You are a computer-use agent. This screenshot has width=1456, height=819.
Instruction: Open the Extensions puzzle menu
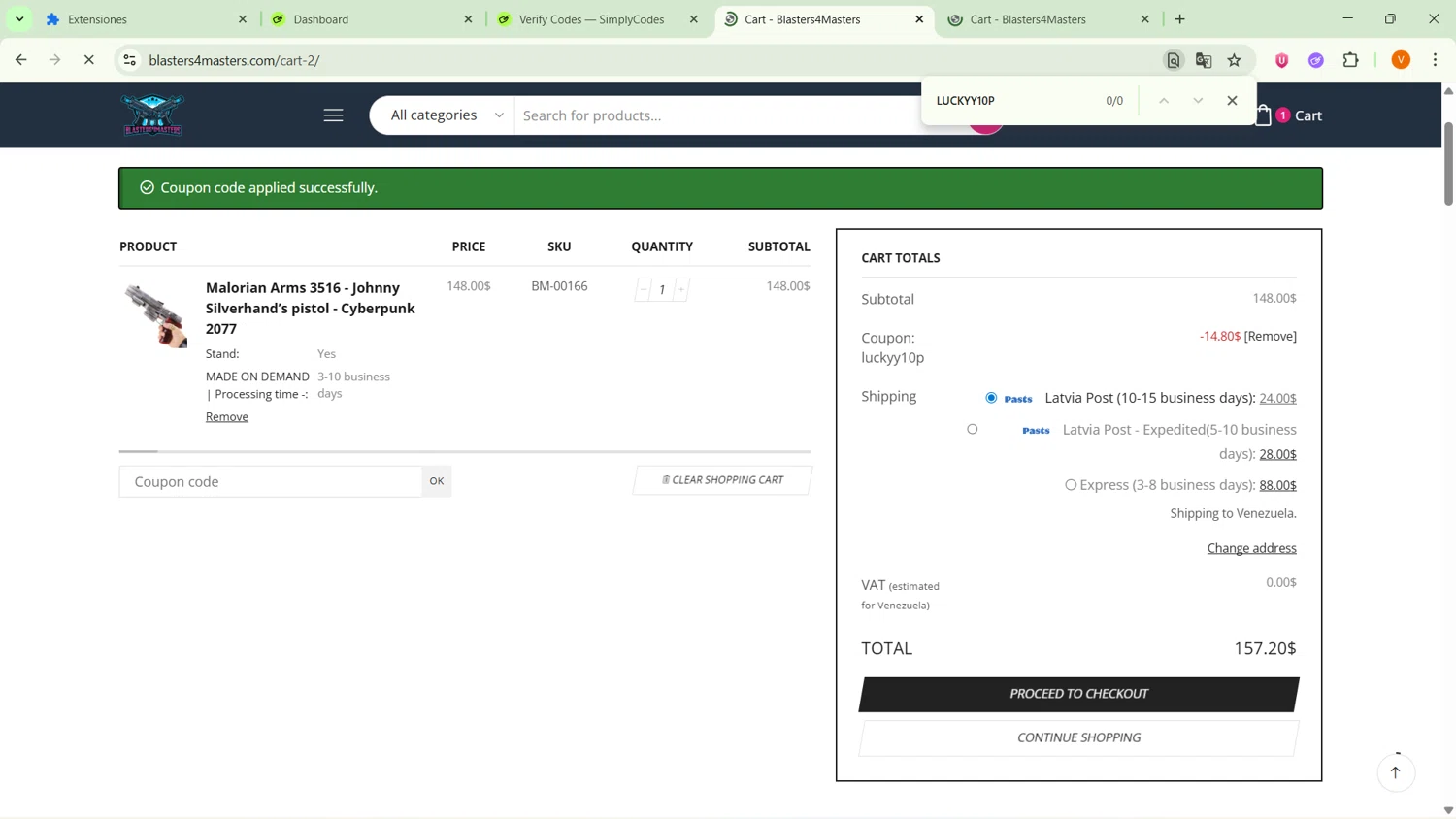pyautogui.click(x=1351, y=60)
